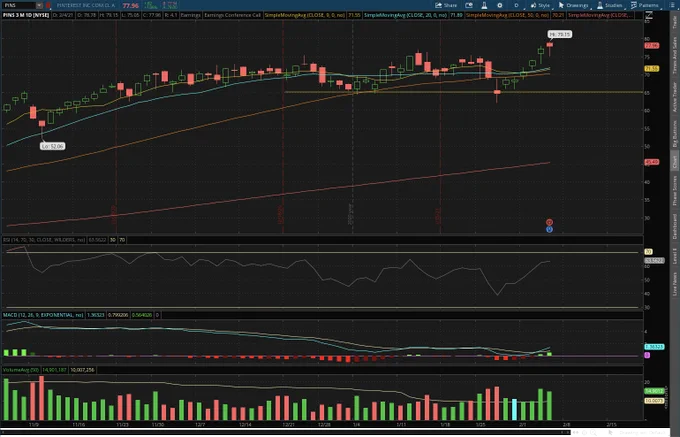
Task: Click the red symbol link color indicator
Action: 48,5
